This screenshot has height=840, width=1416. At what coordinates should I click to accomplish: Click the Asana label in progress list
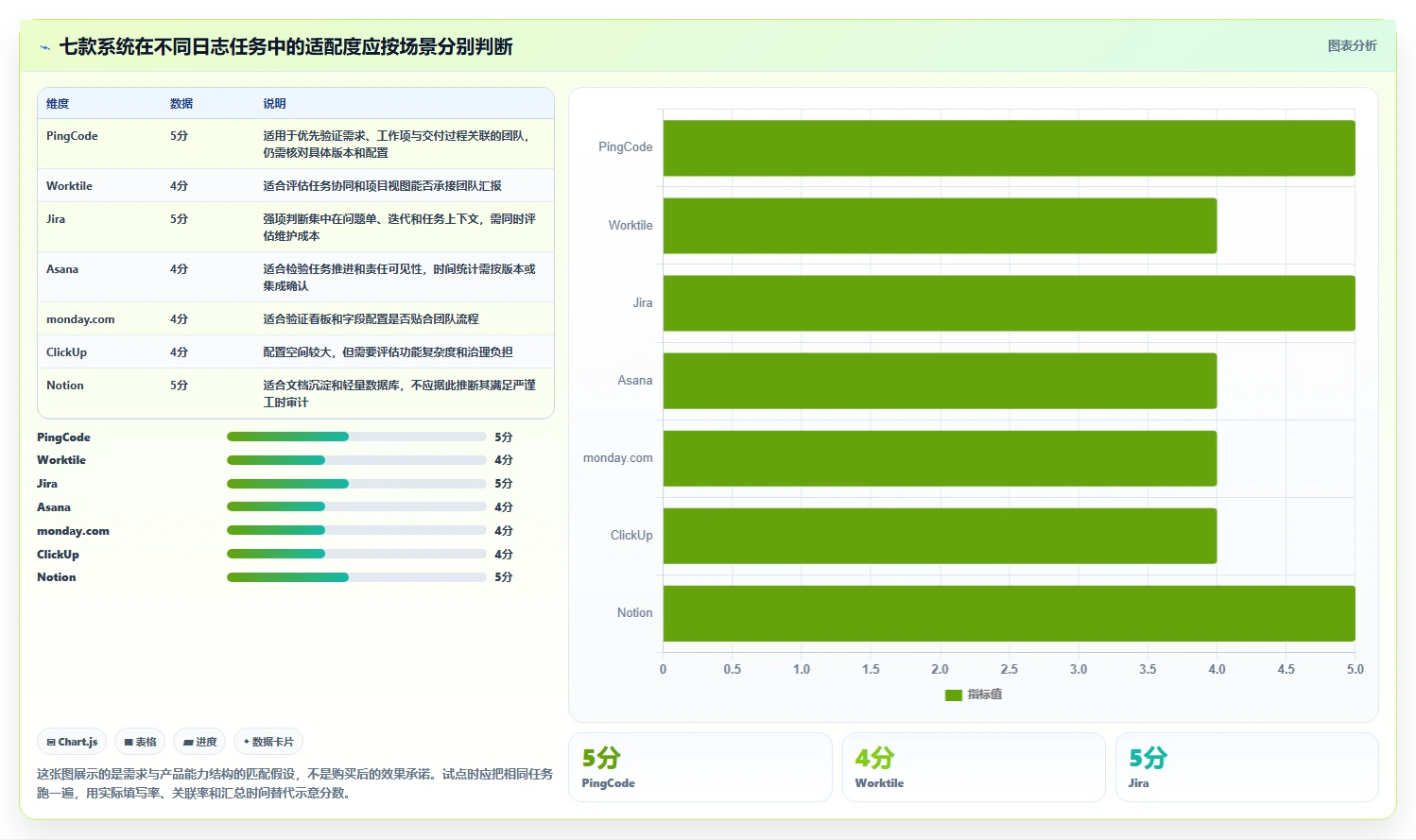54,507
